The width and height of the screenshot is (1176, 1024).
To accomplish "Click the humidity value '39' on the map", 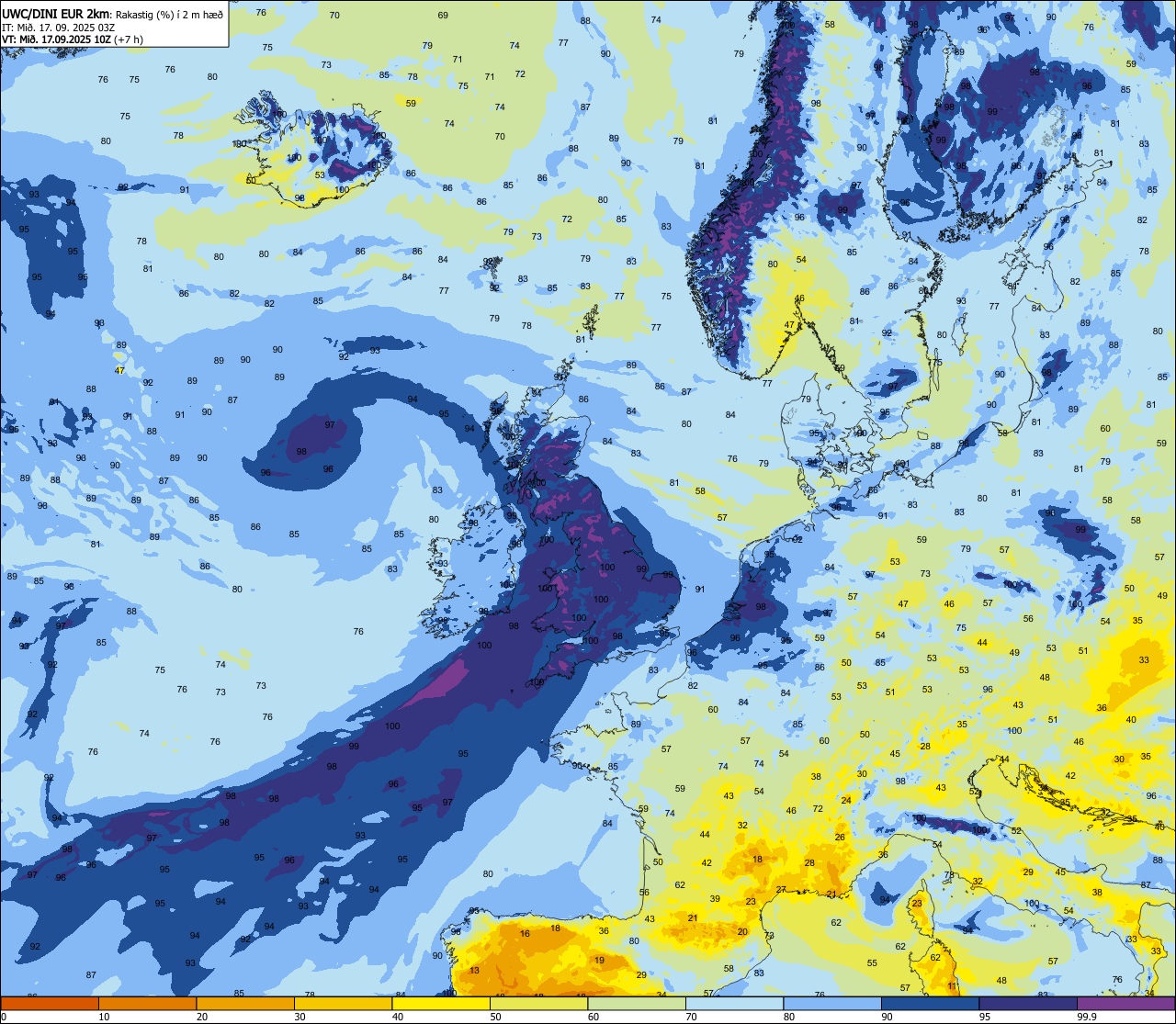I will pyautogui.click(x=715, y=899).
